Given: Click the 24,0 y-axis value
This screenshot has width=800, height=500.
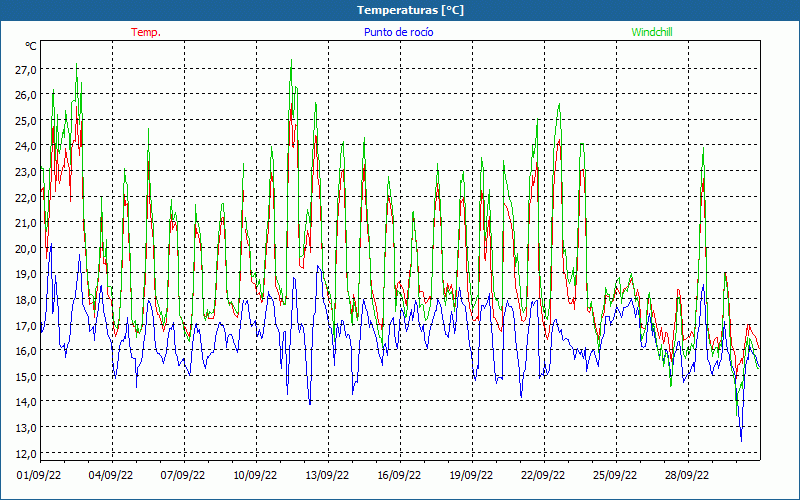Looking at the screenshot, I should 25,146.
